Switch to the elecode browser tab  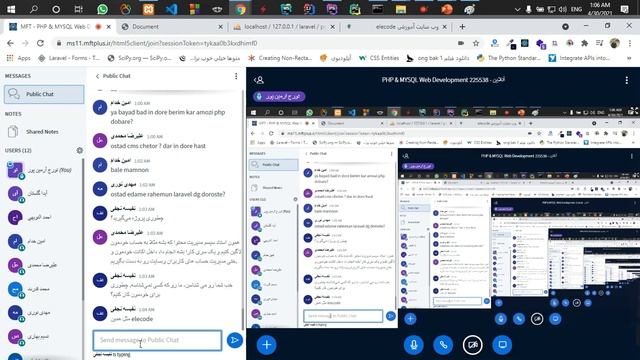point(396,27)
